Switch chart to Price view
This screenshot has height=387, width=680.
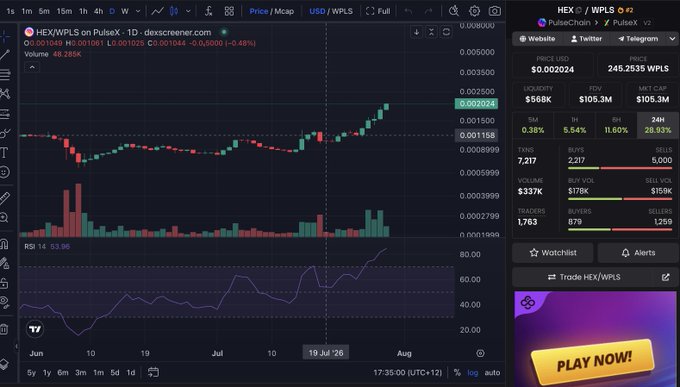(258, 11)
